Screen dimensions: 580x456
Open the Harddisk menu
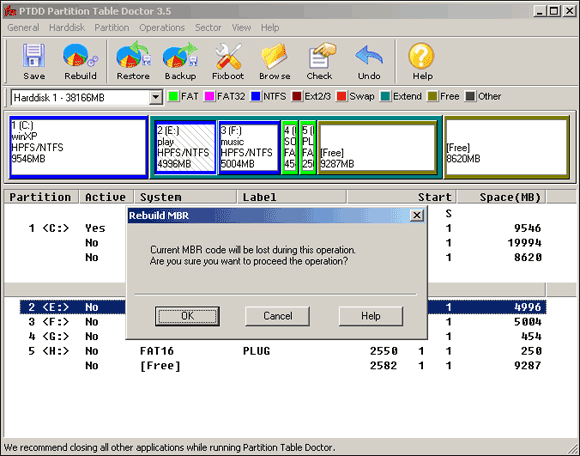coord(67,28)
